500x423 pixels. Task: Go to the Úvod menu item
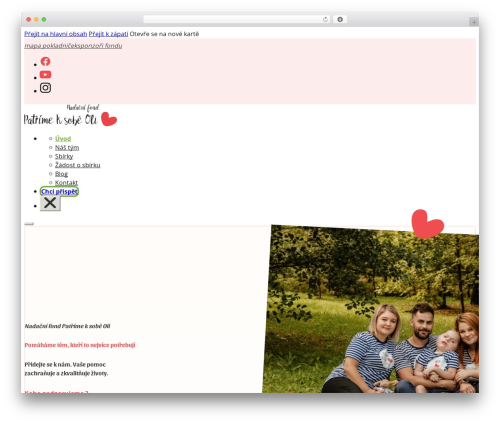click(x=63, y=139)
